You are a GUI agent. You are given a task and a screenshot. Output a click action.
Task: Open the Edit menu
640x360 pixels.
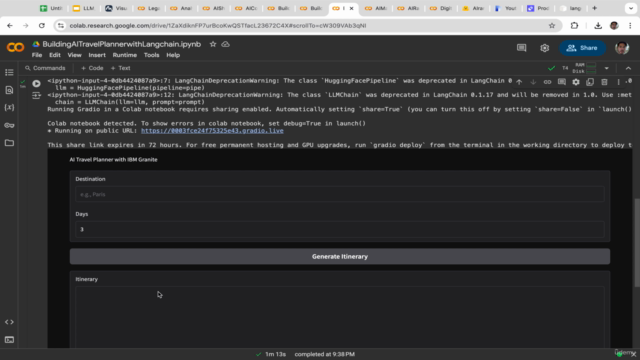click(x=55, y=55)
